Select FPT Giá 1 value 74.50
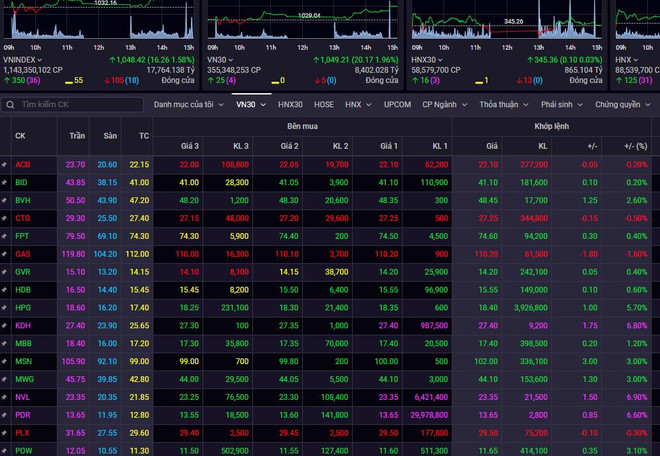 pyautogui.click(x=388, y=236)
